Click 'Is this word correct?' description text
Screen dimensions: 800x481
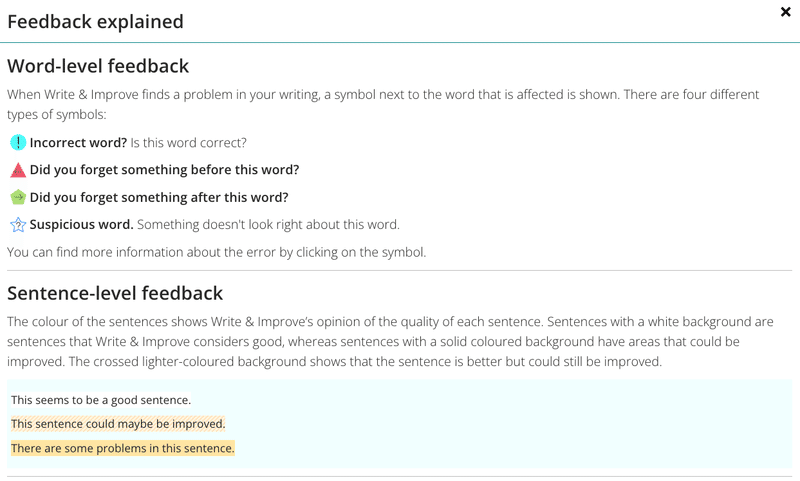pos(188,142)
